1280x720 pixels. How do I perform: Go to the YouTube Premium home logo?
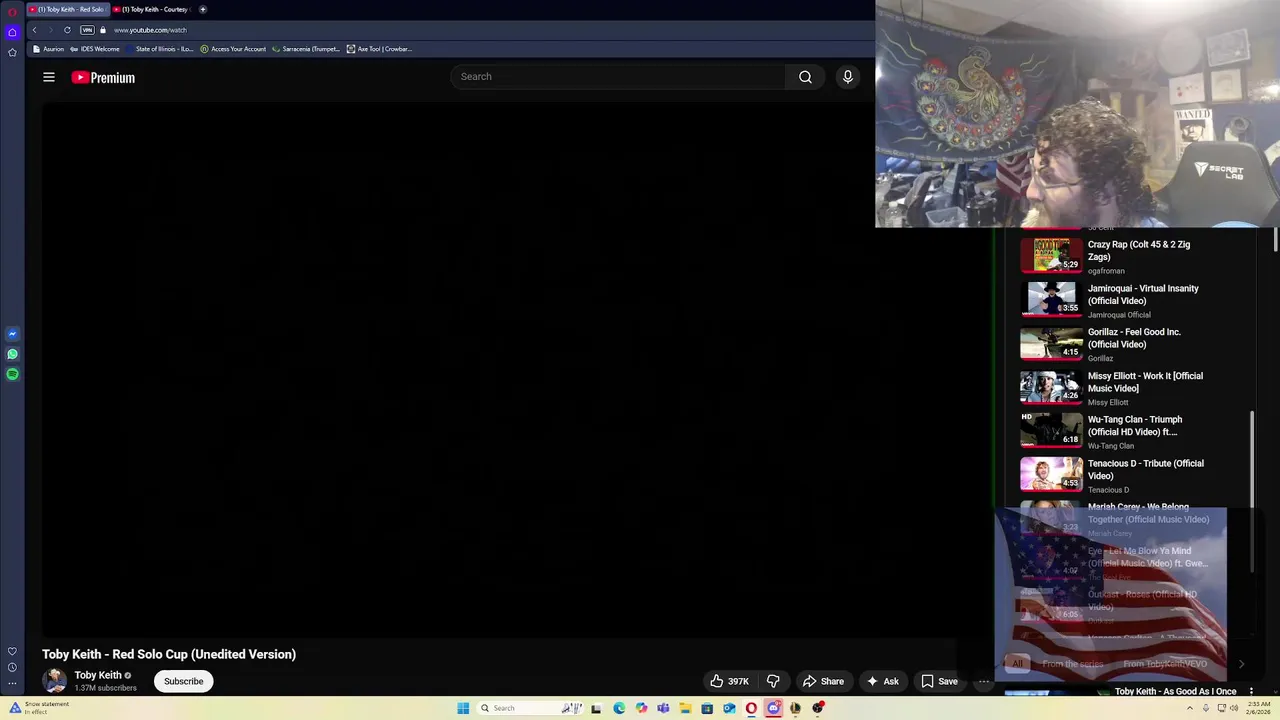tap(103, 77)
